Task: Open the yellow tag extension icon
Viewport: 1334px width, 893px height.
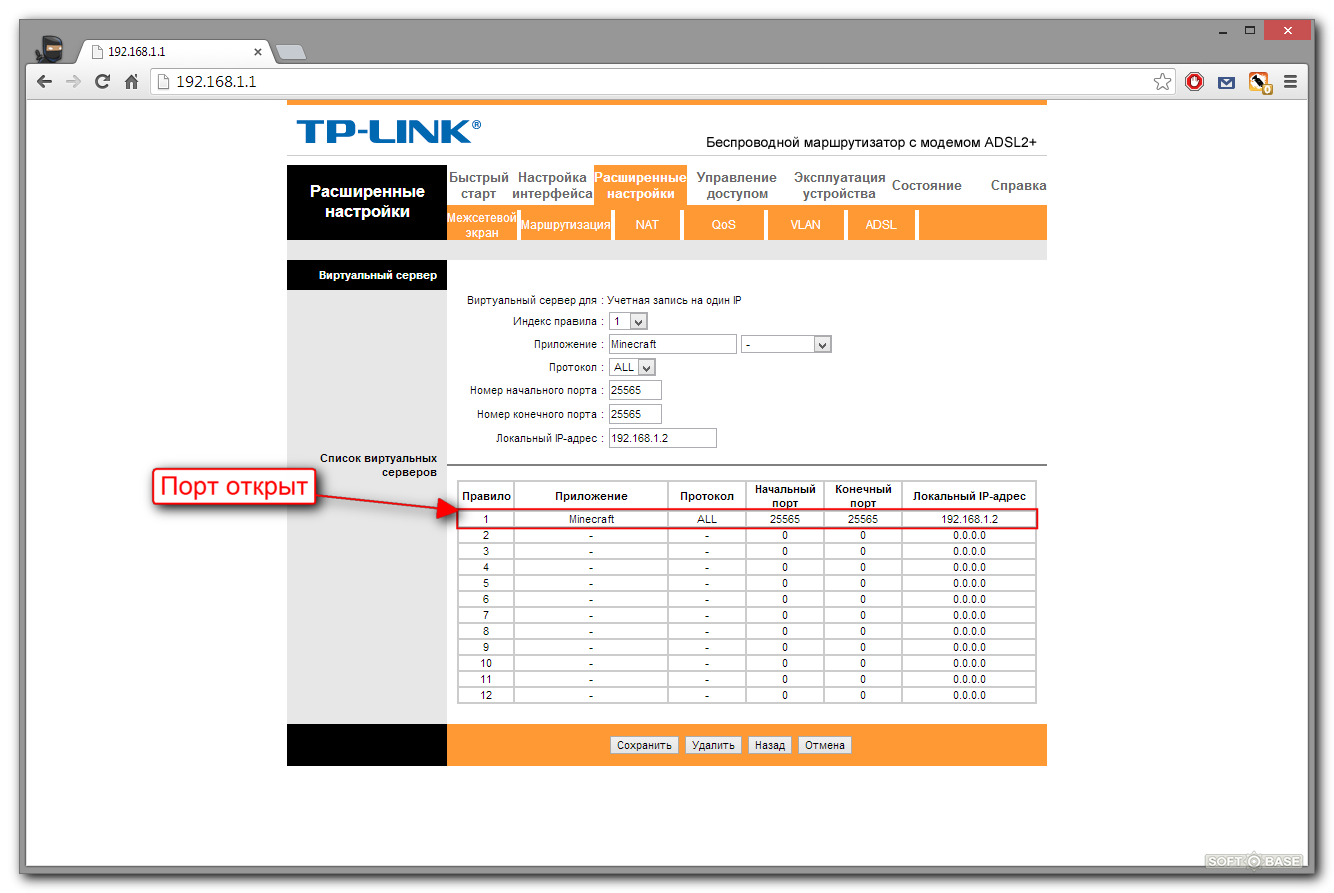Action: pos(1259,83)
